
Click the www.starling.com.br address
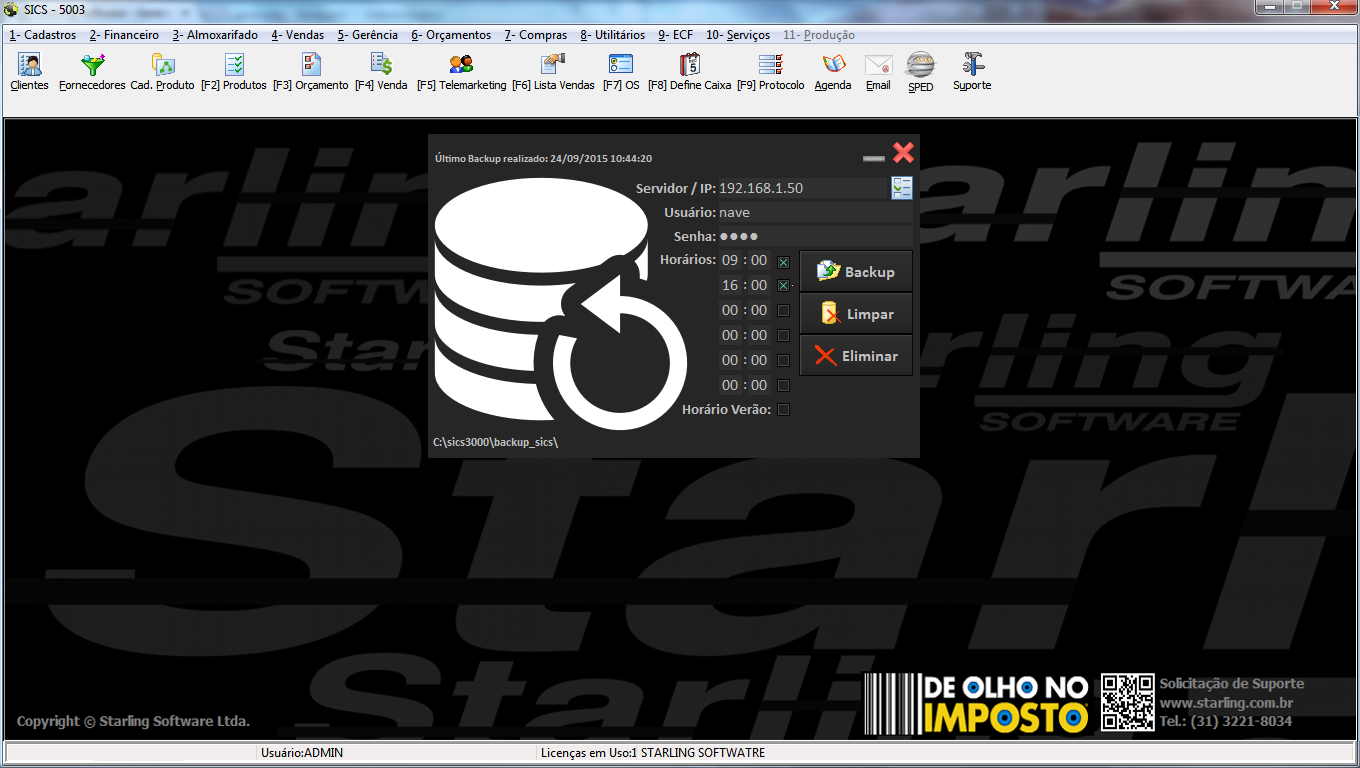pyautogui.click(x=1227, y=703)
